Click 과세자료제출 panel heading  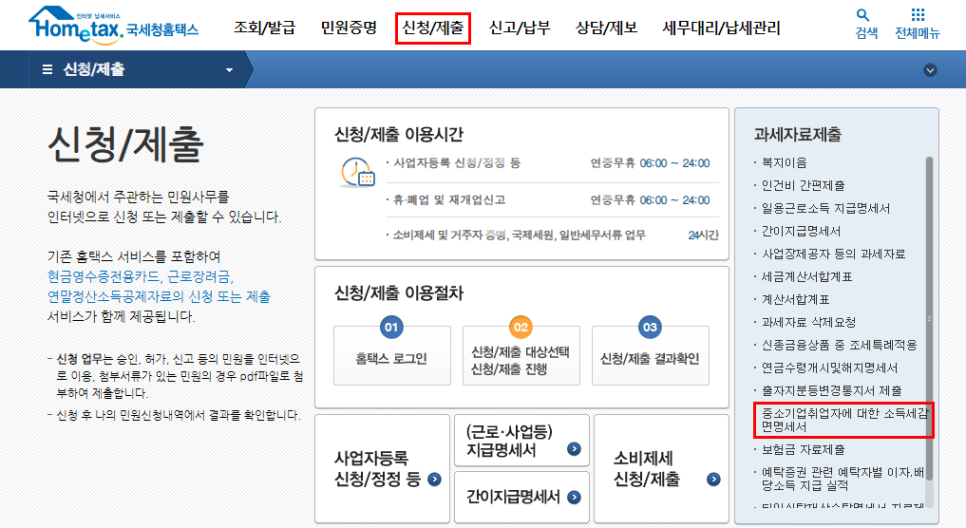click(x=797, y=134)
